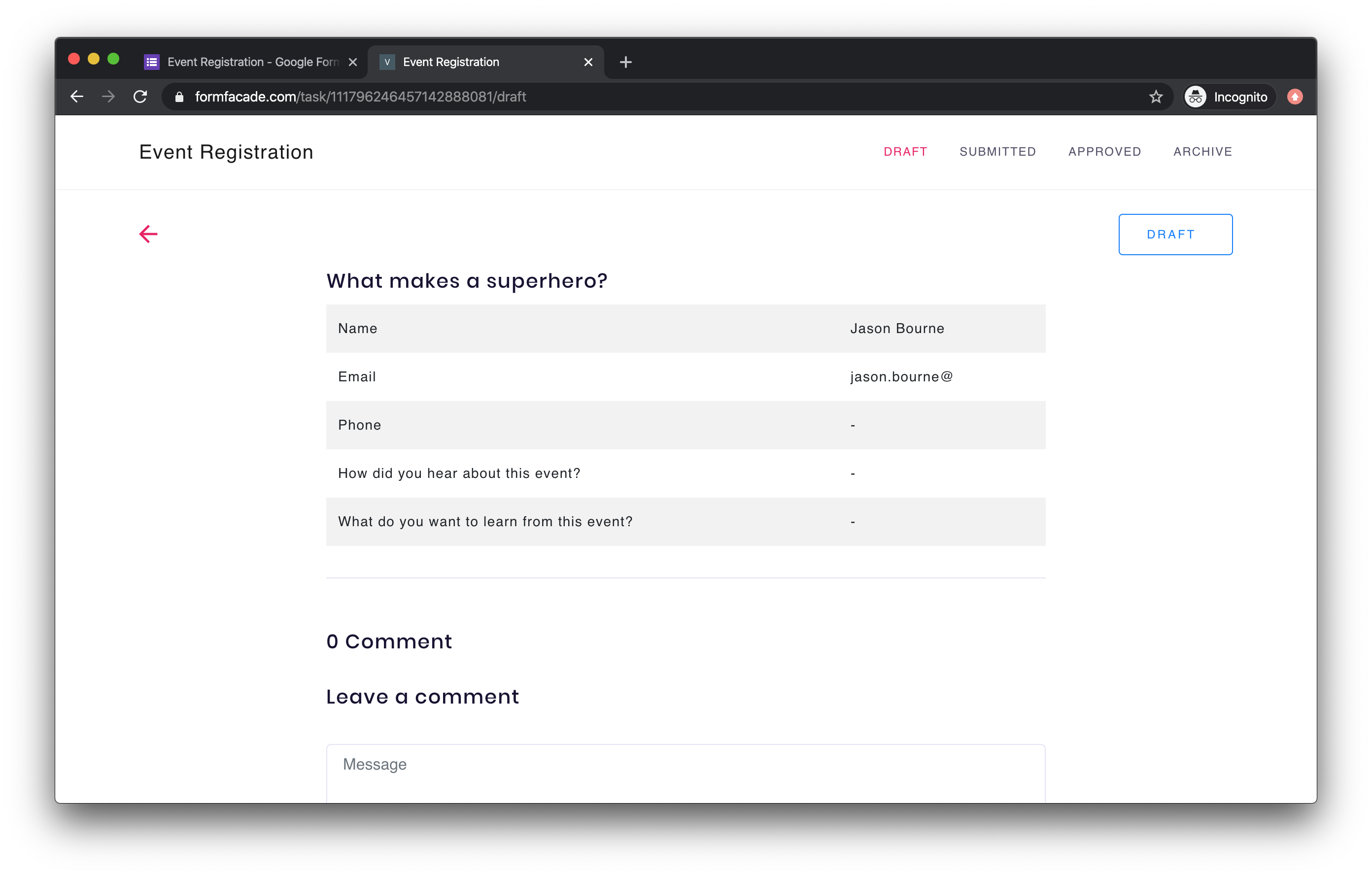Open a new browser tab with the plus
The image size is (1372, 876).
625,62
